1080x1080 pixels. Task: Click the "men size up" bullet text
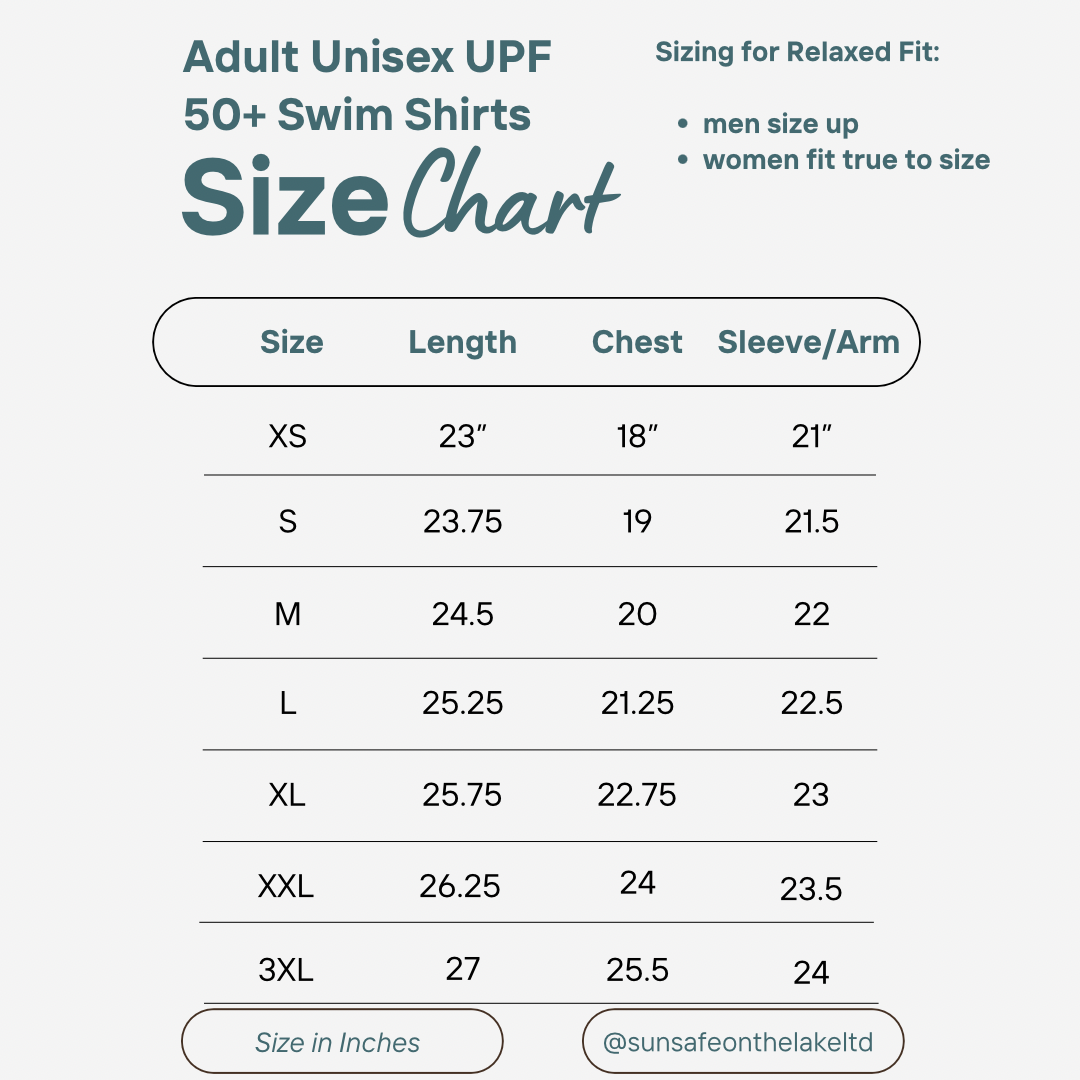coord(780,124)
